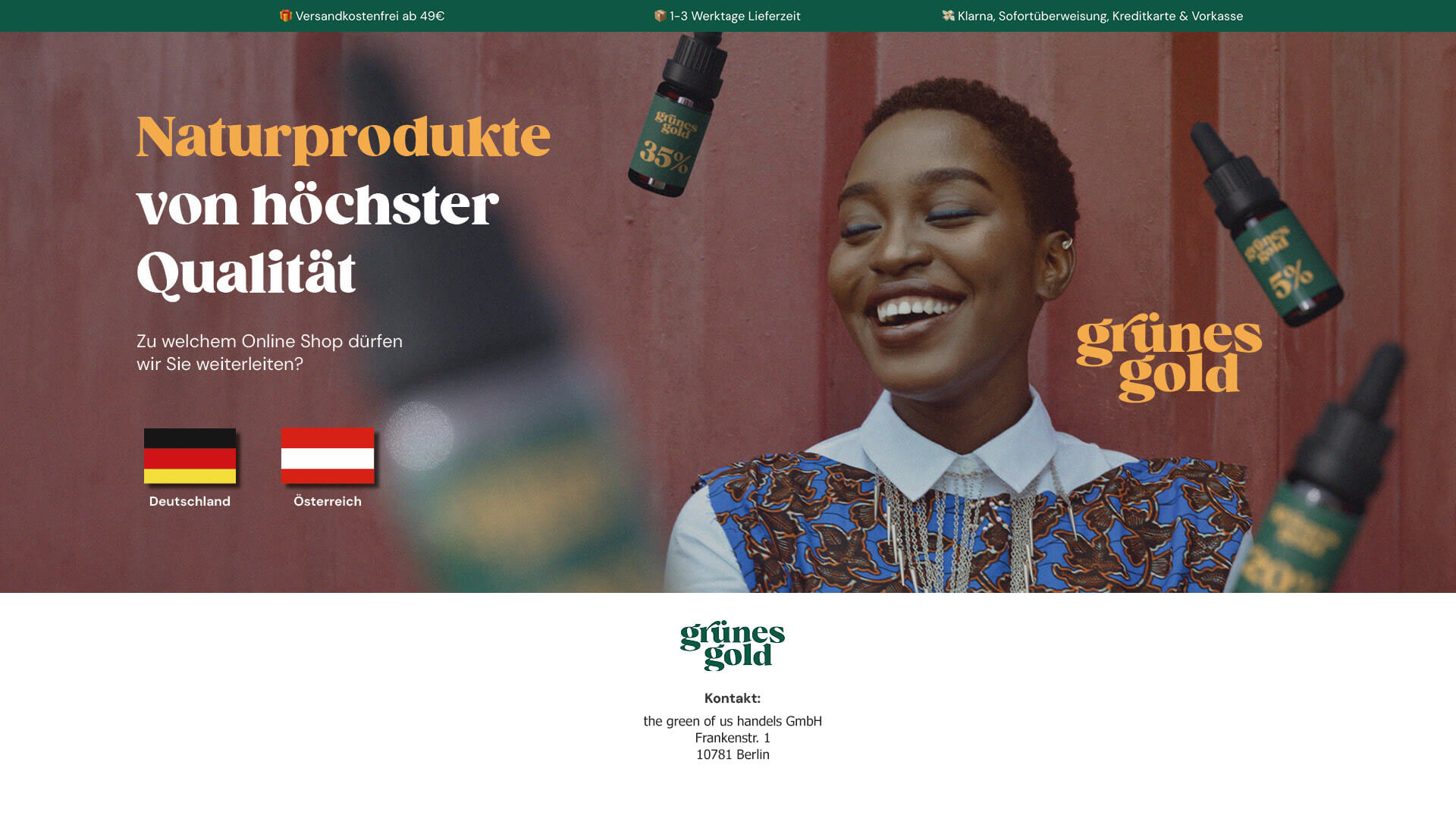1456x834 pixels.
Task: Click the money icon for payment methods
Action: point(948,16)
